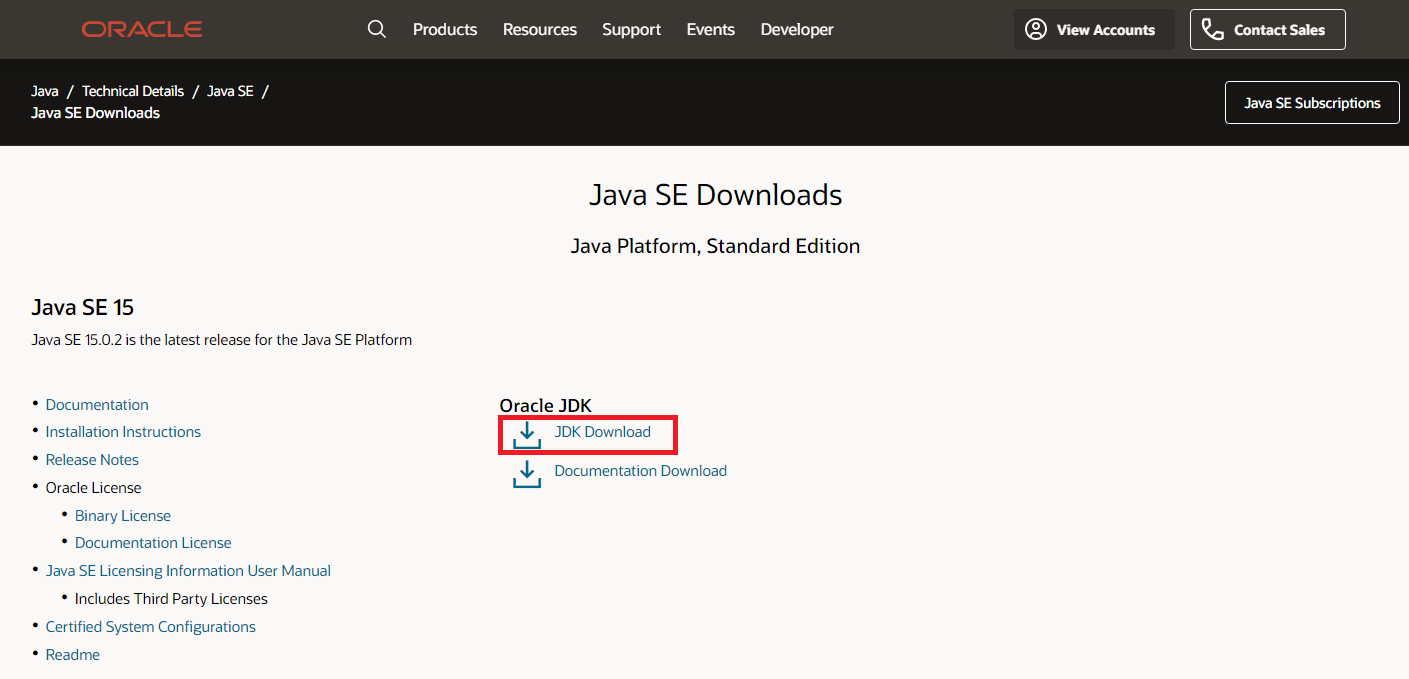Click the Java Platform, Standard Edition subtitle

point(715,246)
